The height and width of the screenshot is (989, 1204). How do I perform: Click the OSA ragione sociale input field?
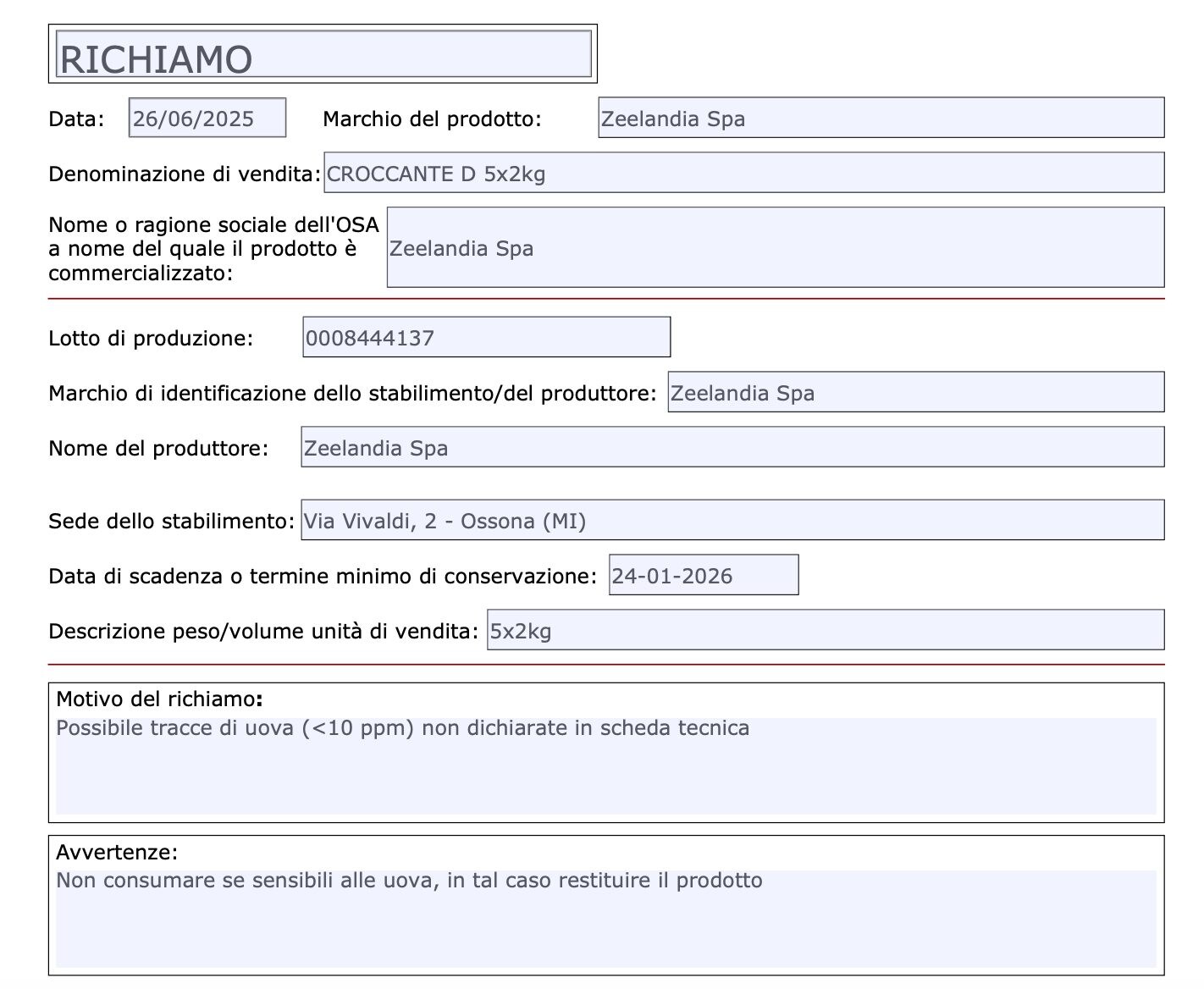775,247
